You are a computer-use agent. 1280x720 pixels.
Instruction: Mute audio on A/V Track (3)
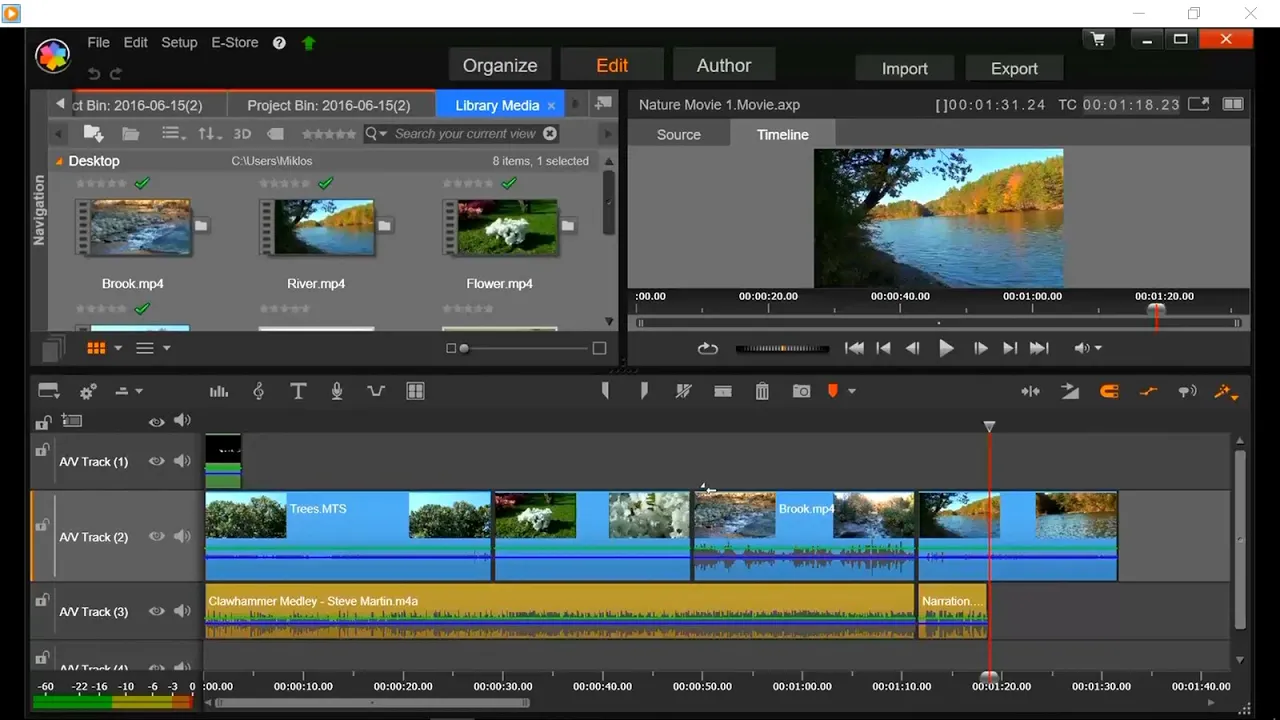pos(182,612)
